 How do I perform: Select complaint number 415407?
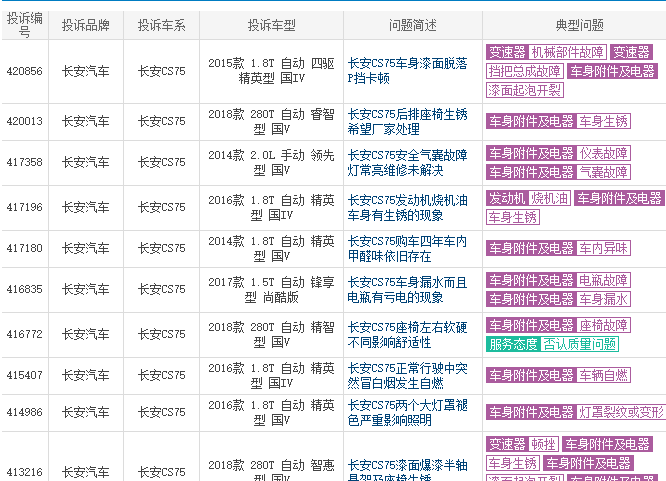coord(25,376)
